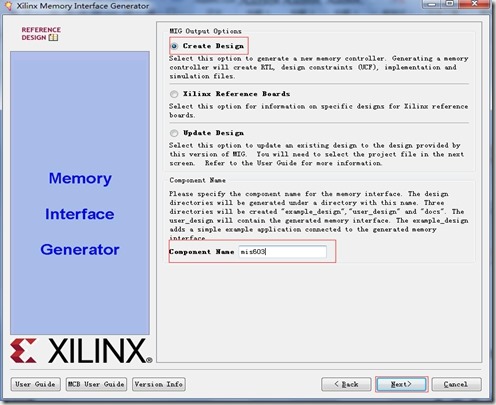496x405 pixels.
Task: Click the Xilinx logo icon
Action: [x=23, y=351]
